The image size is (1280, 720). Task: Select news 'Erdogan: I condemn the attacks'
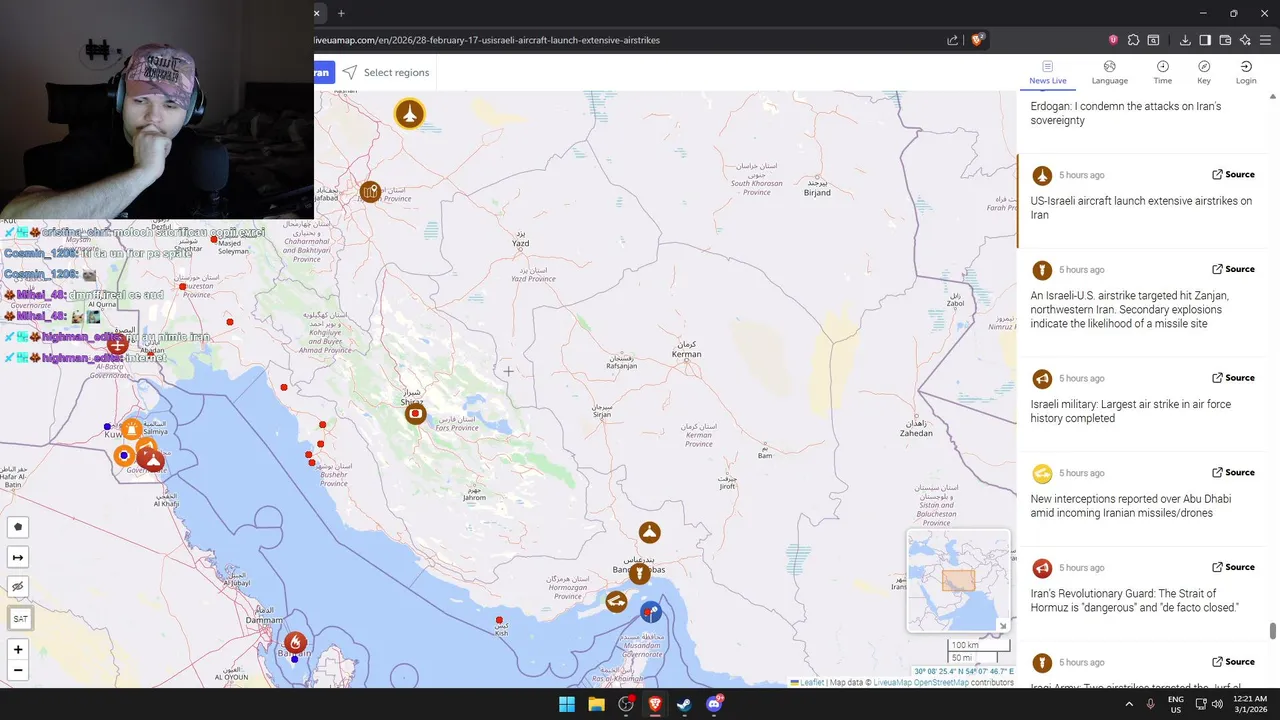[1126, 113]
